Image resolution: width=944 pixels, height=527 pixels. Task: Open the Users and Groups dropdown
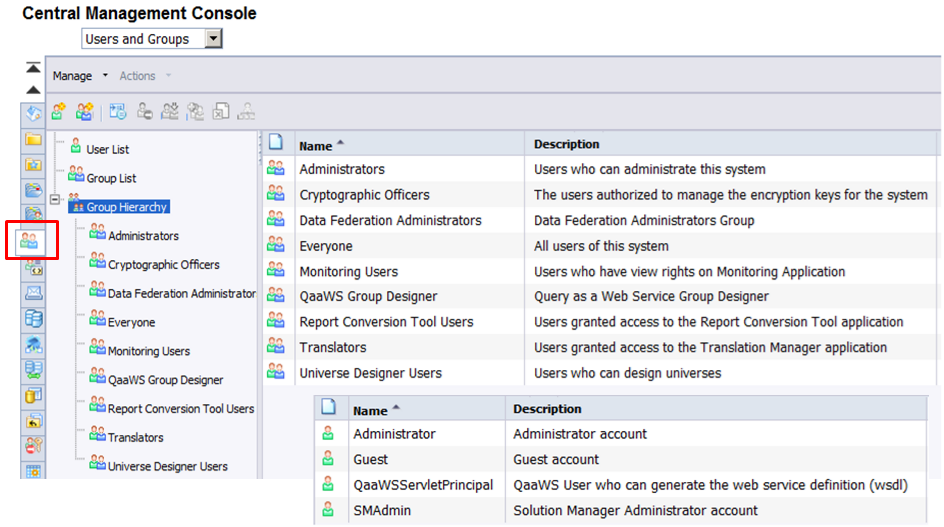click(x=213, y=39)
